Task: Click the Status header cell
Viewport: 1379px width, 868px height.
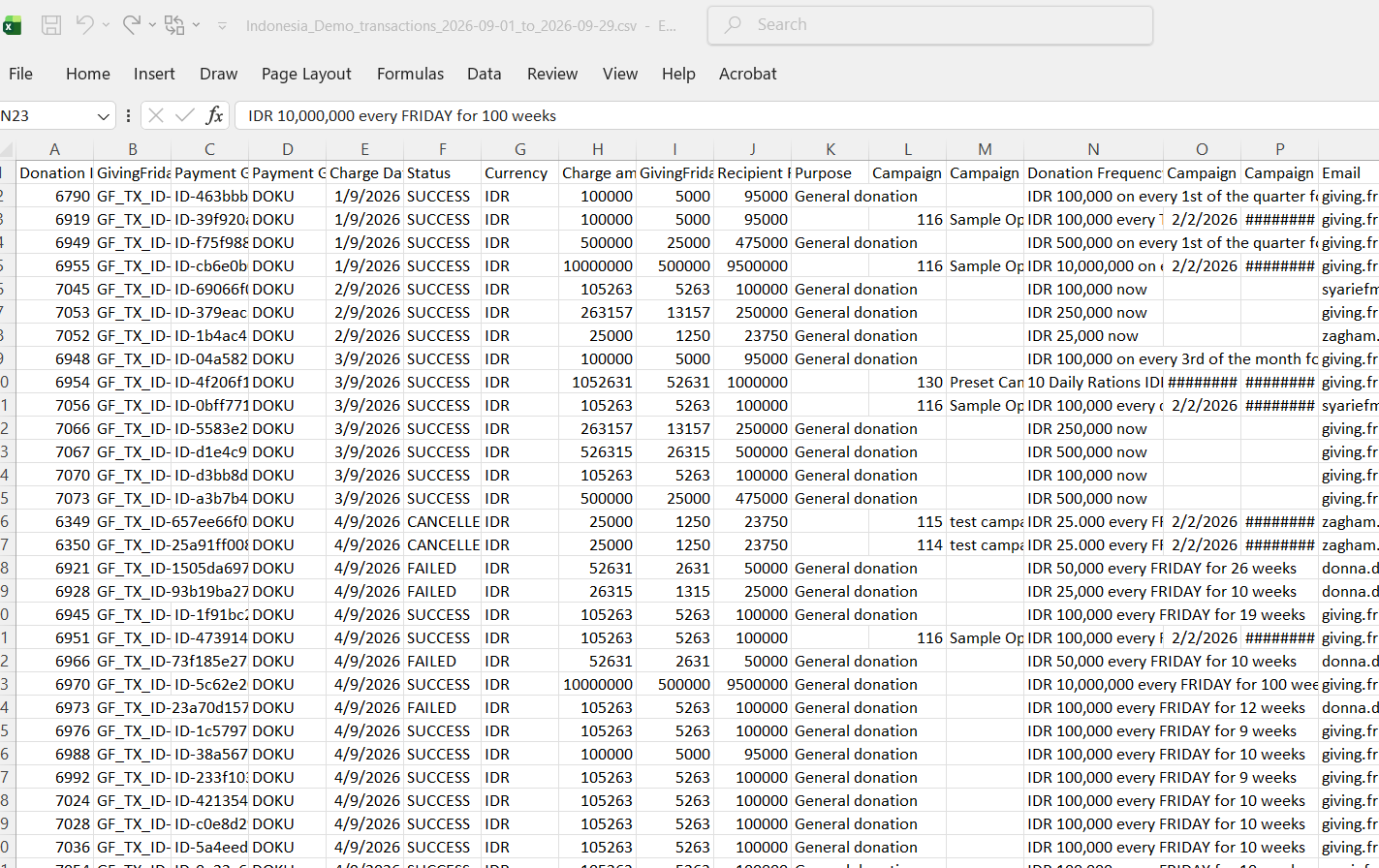Action: (442, 173)
